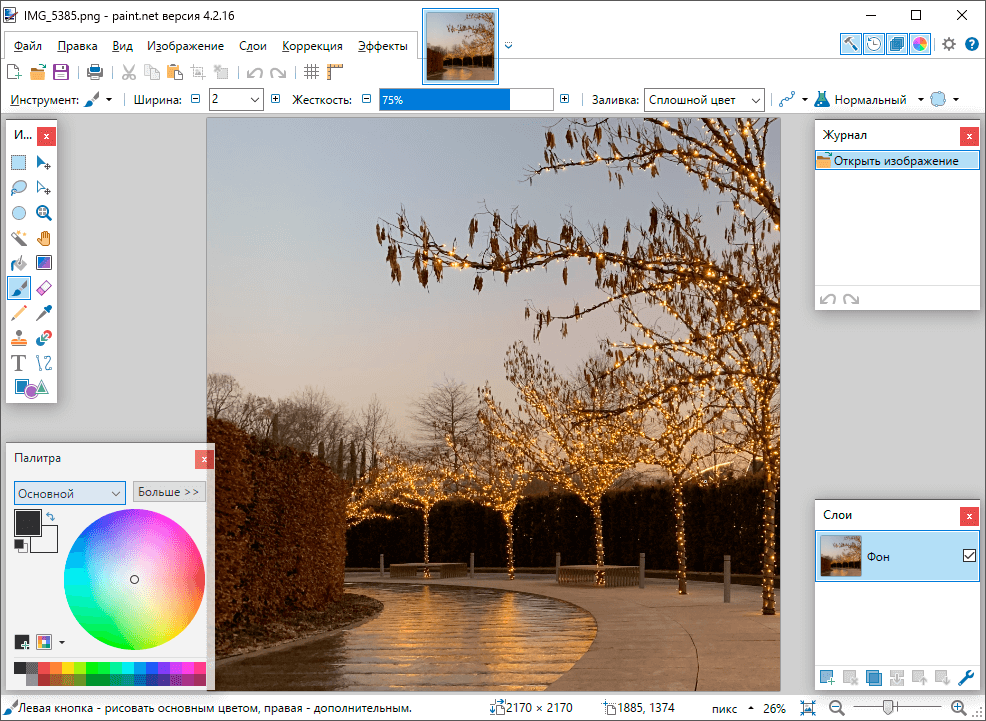Toggle the rulers display

[x=335, y=72]
